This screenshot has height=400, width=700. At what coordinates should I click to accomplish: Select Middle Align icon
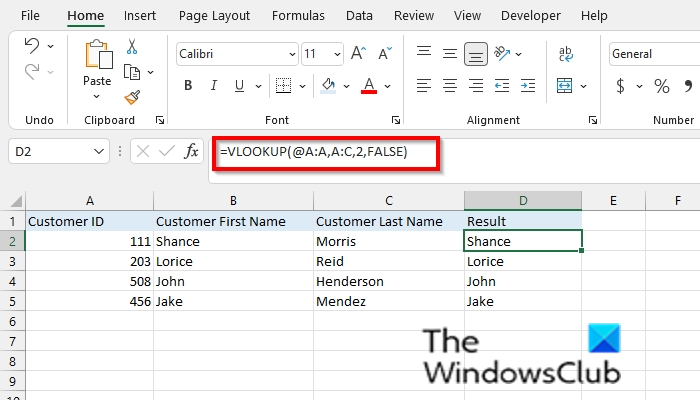pos(450,54)
